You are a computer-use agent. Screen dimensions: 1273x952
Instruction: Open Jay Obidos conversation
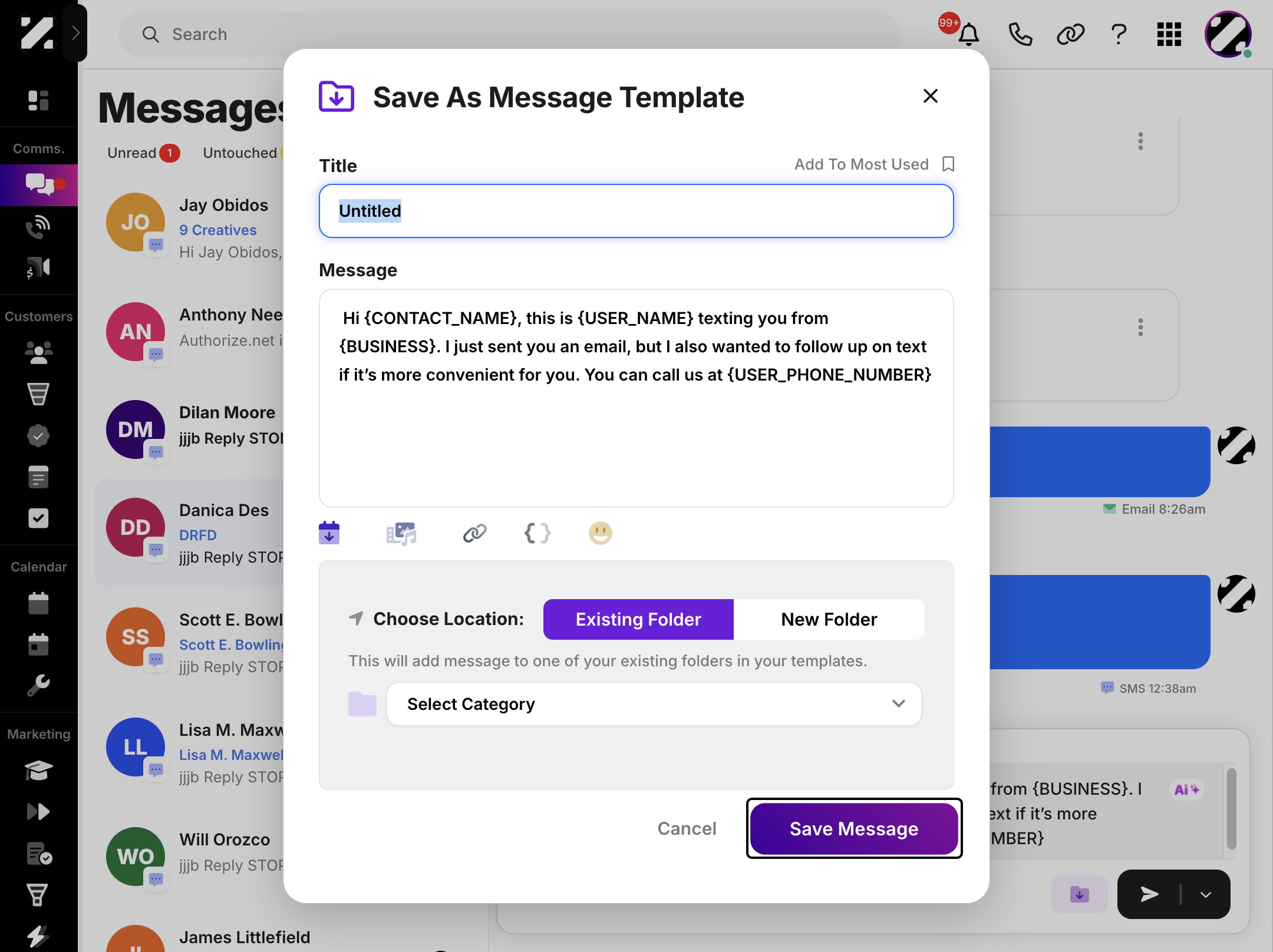click(194, 227)
